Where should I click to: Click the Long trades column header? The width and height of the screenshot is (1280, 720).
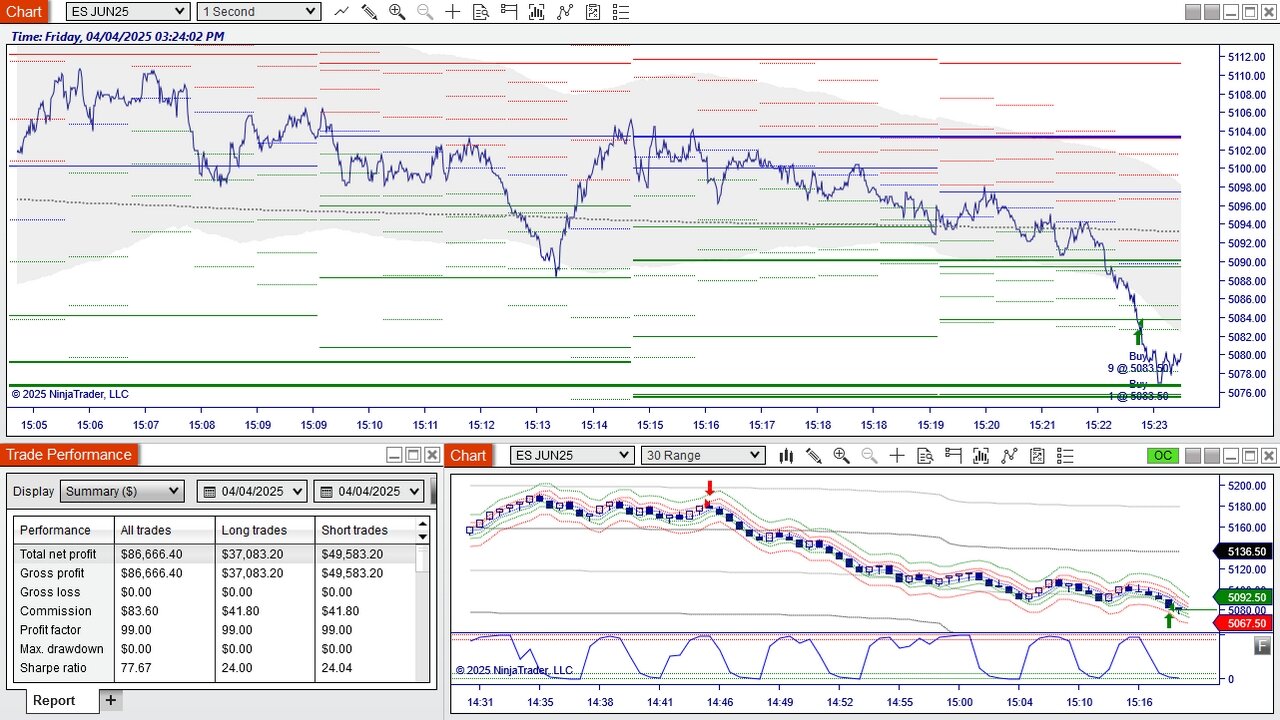(265, 530)
